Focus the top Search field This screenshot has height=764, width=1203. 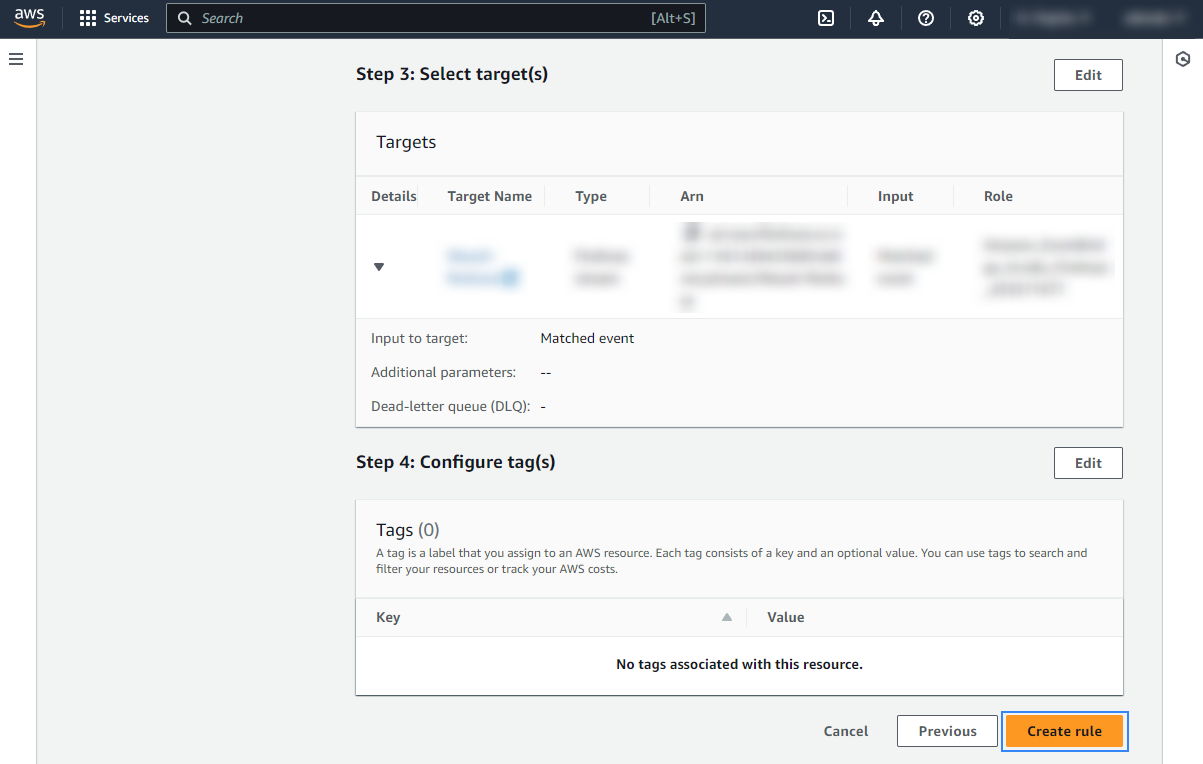point(420,18)
